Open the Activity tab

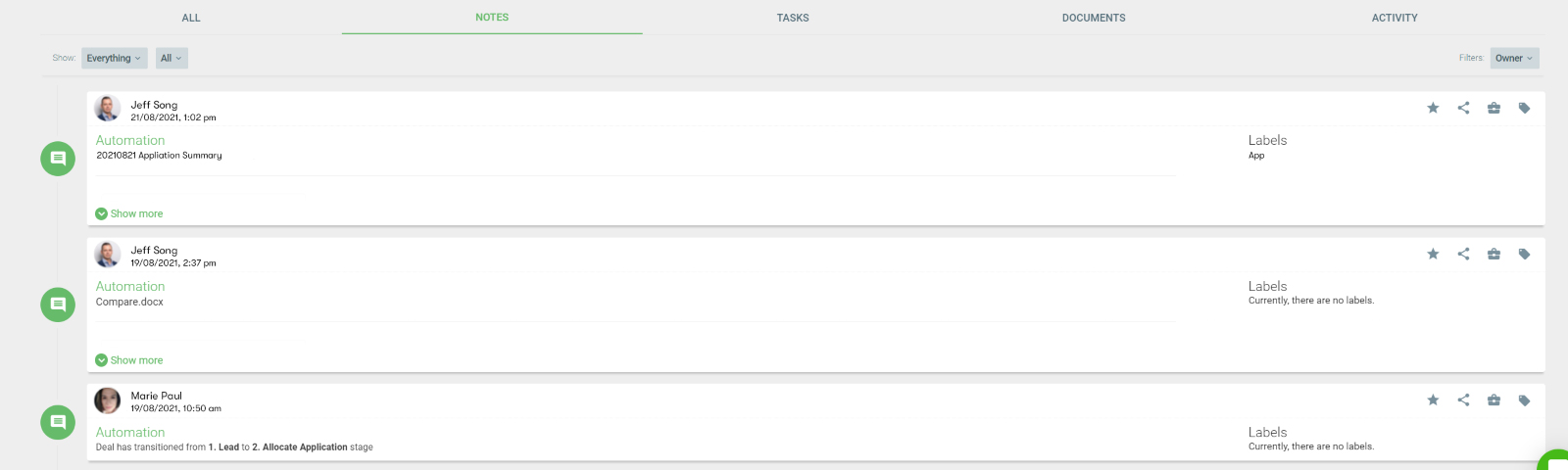click(x=1395, y=18)
